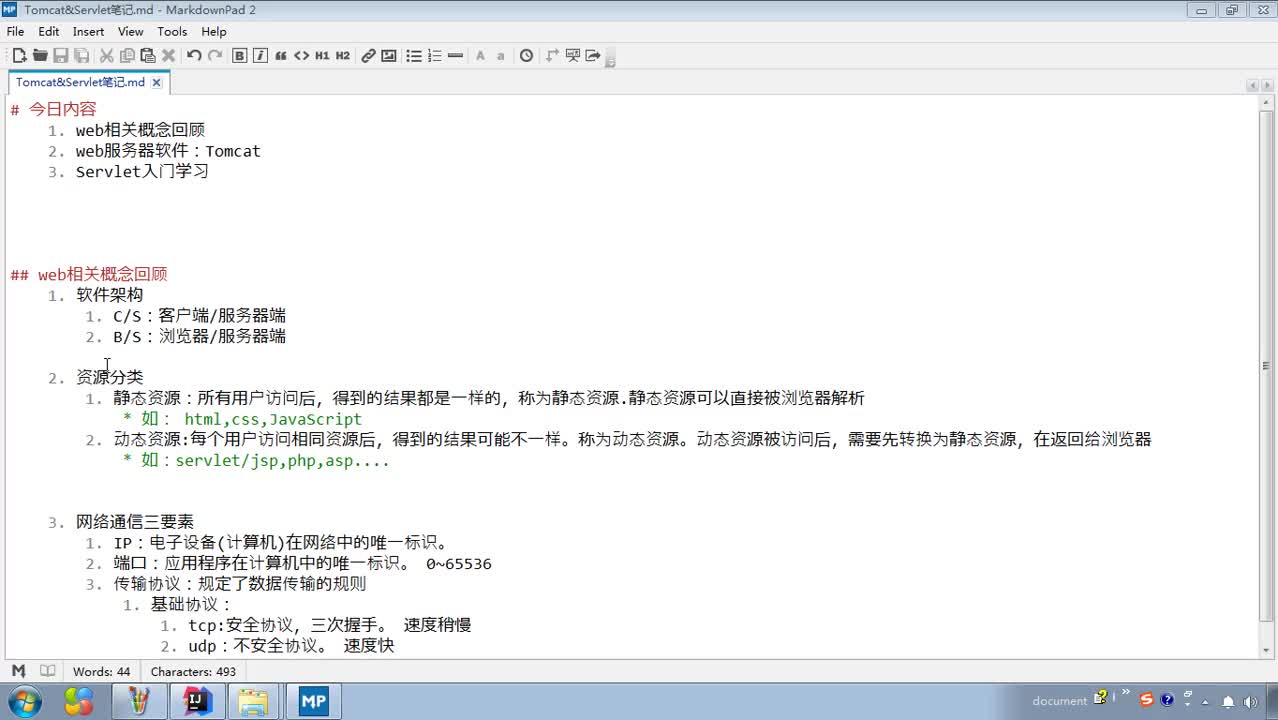Viewport: 1278px width, 720px height.
Task: Delete selection with the X toolbar icon
Action: (x=169, y=56)
